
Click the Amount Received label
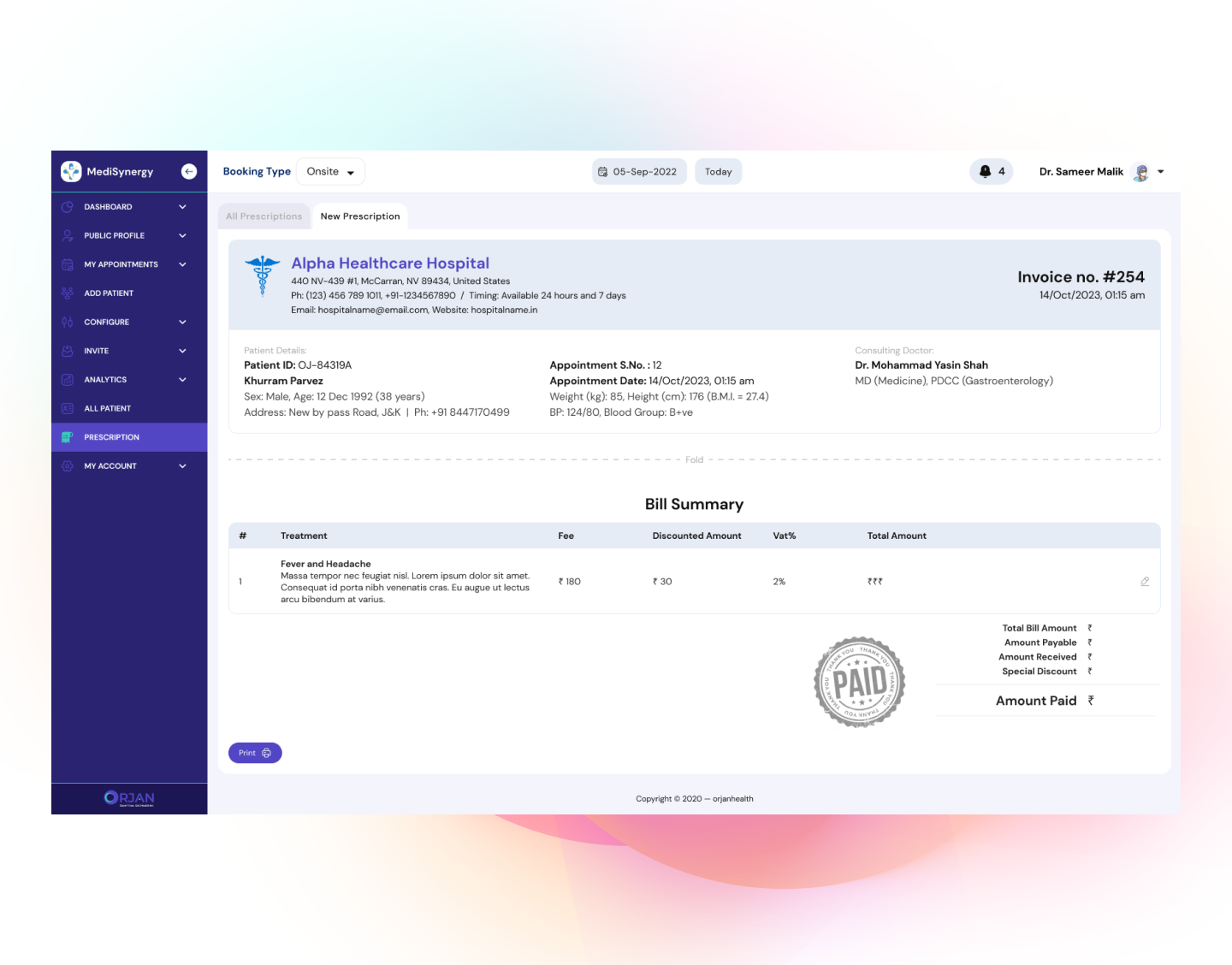click(1038, 657)
